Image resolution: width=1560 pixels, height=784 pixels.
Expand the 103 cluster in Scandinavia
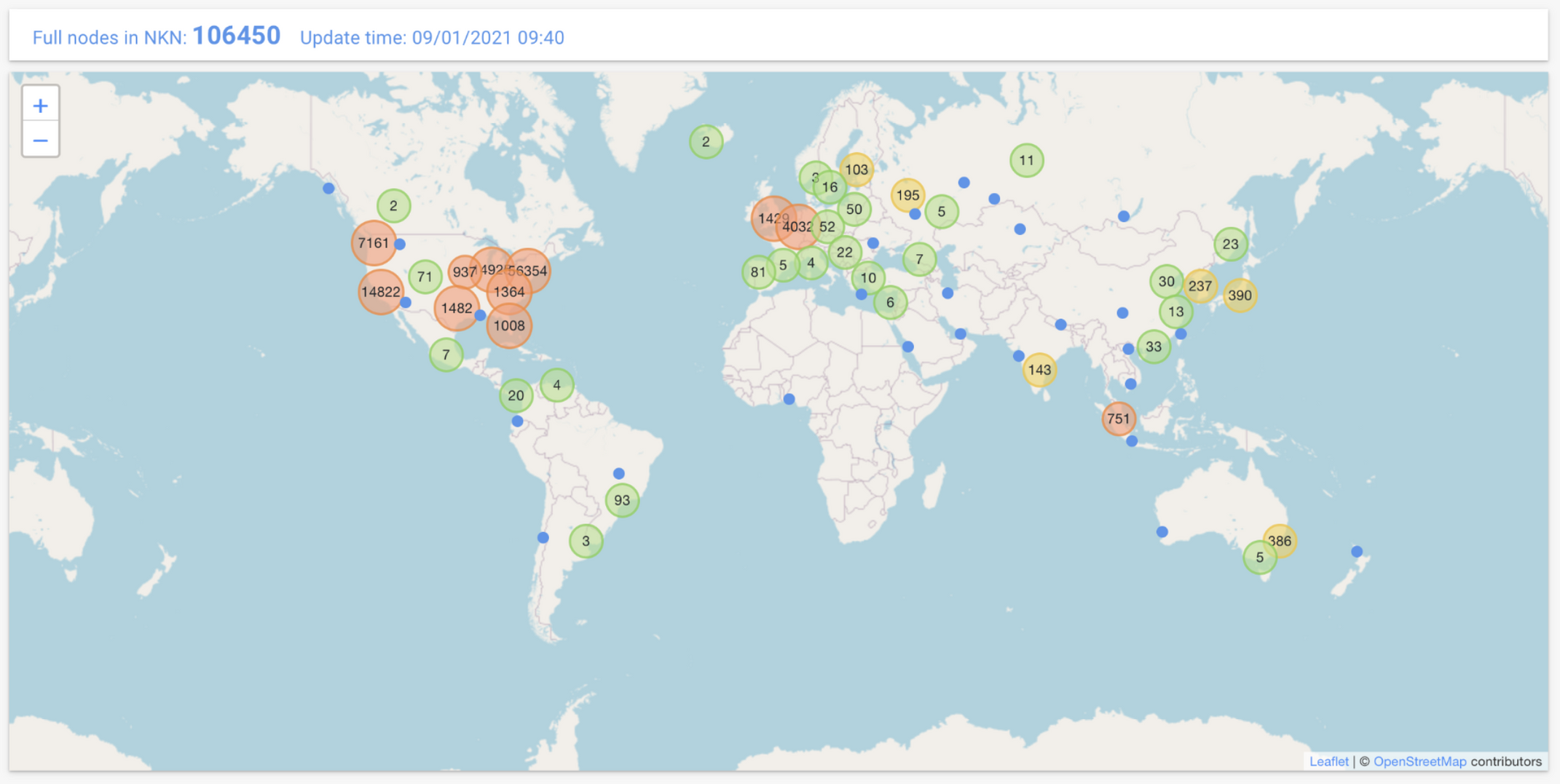pyautogui.click(x=856, y=170)
